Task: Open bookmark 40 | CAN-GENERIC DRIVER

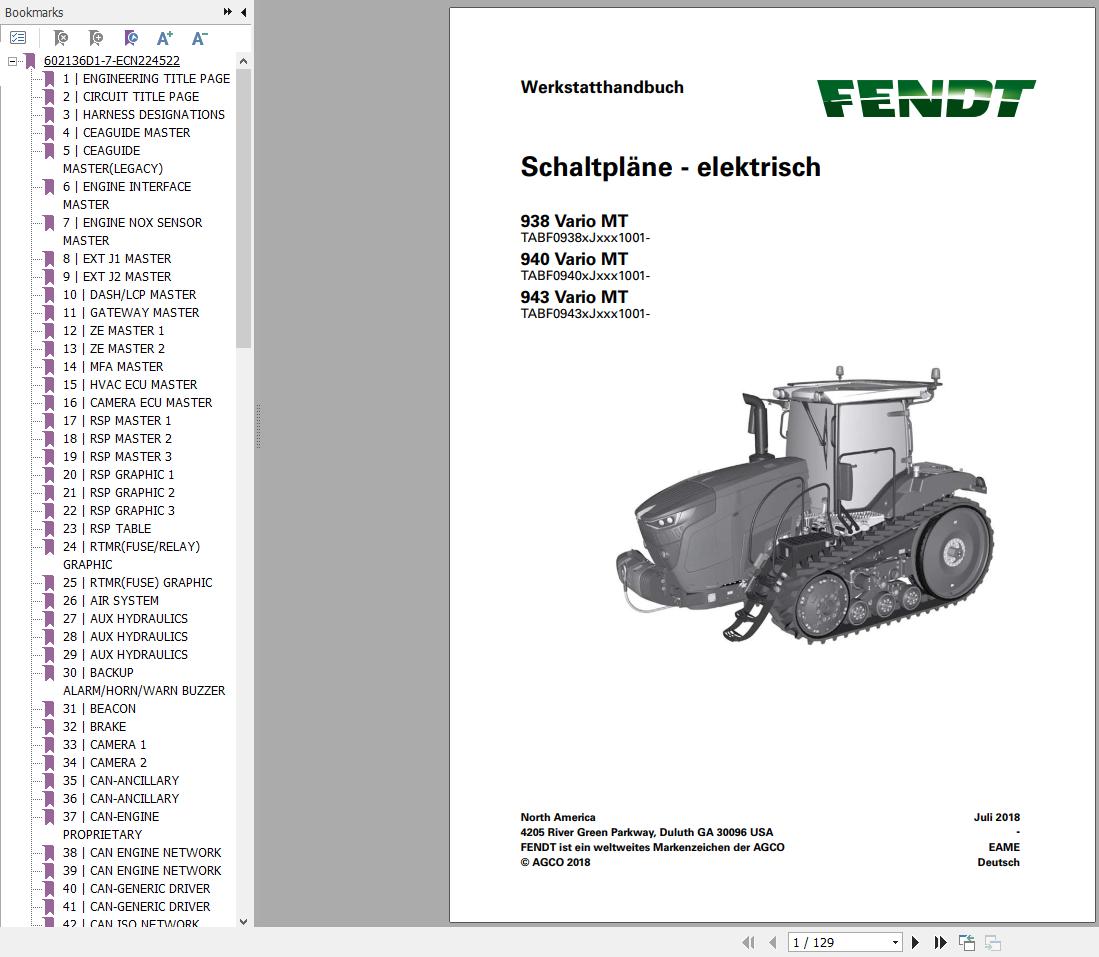Action: (x=137, y=888)
